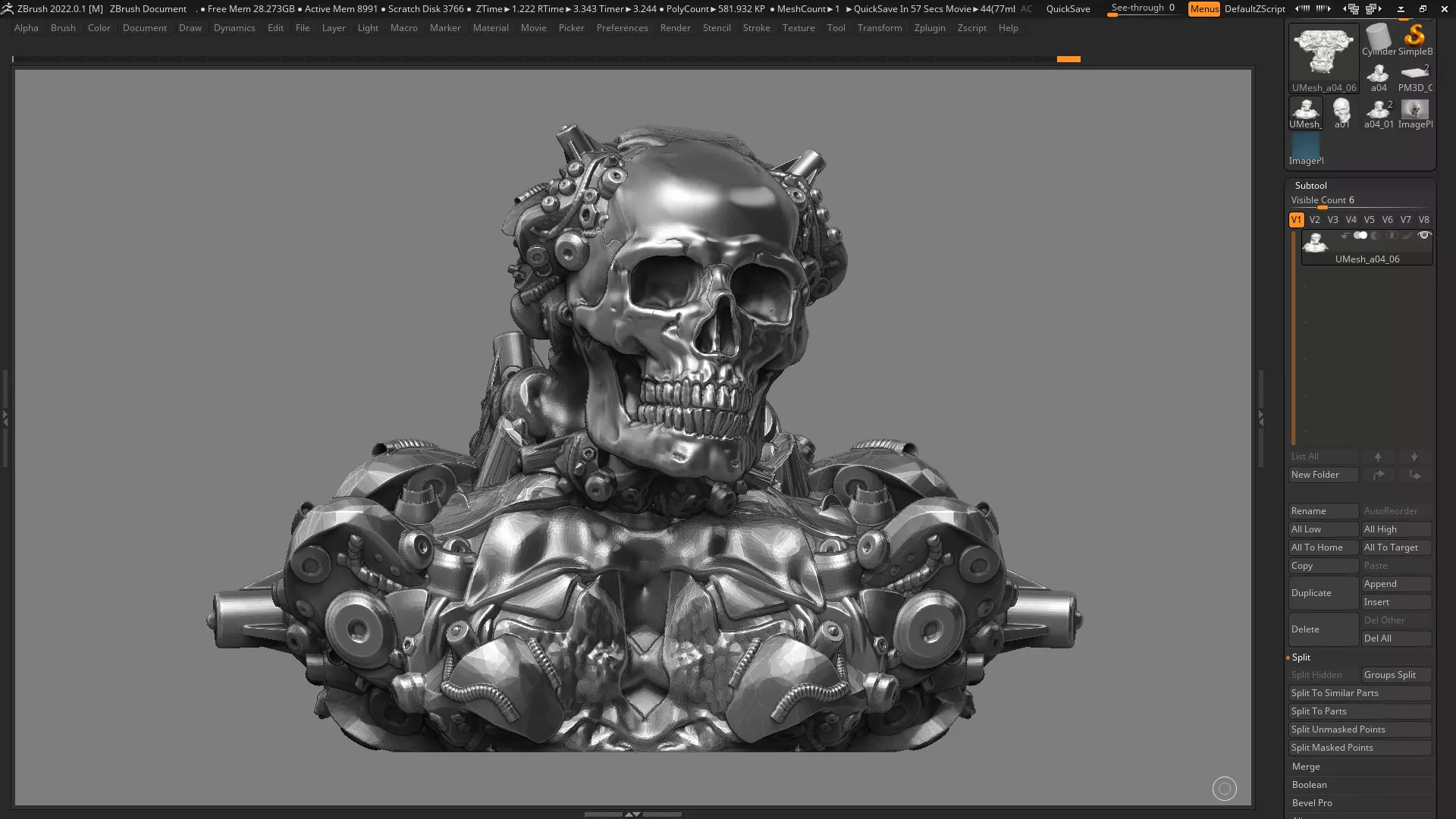This screenshot has height=819, width=1456.
Task: Click the skull a01 tool thumbnail
Action: coord(1341,113)
